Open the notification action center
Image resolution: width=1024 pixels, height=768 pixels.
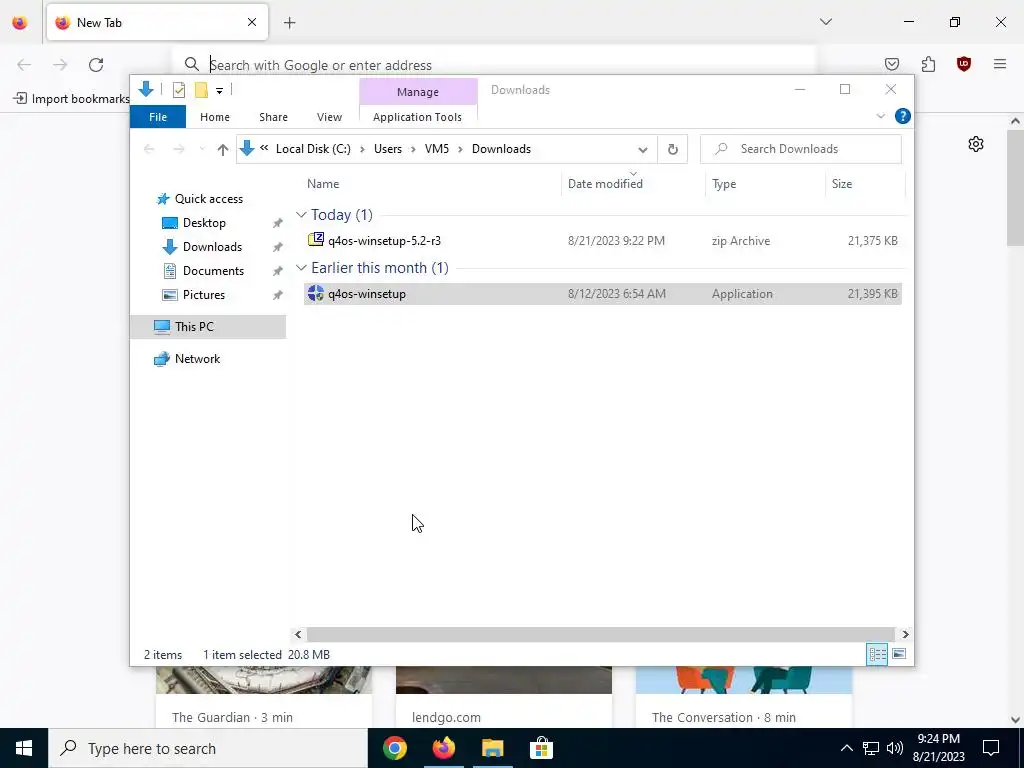(991, 748)
